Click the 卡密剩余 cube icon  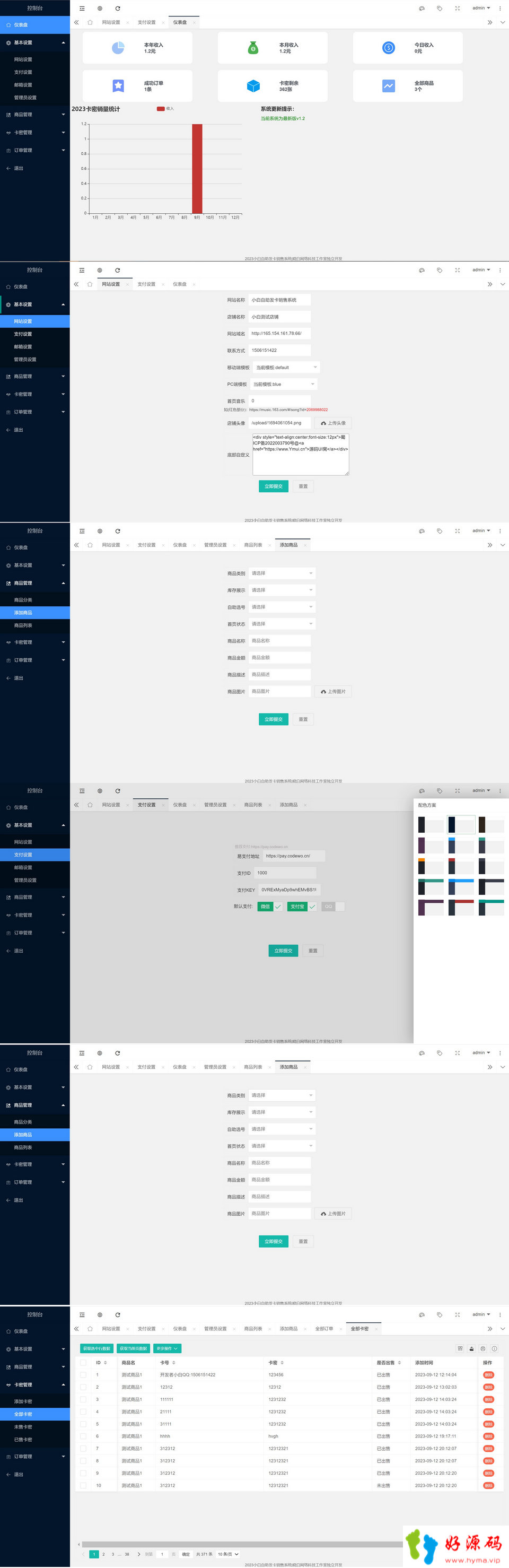point(253,86)
